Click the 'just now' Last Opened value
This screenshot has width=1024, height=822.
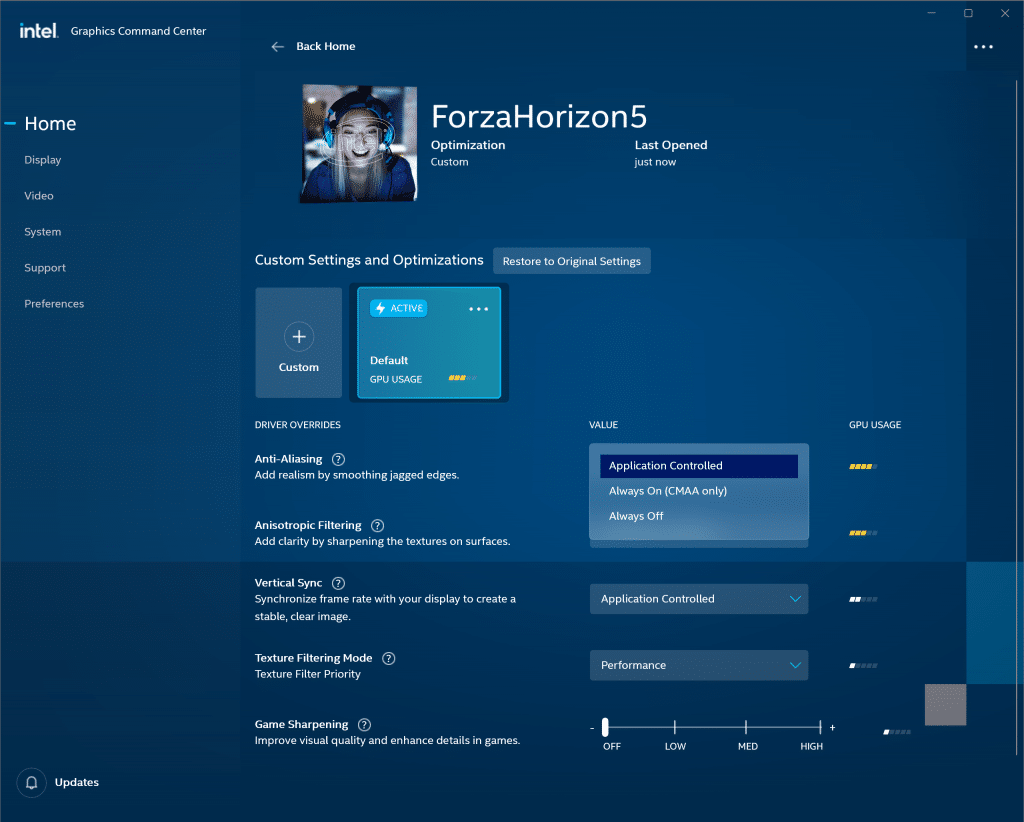click(655, 162)
